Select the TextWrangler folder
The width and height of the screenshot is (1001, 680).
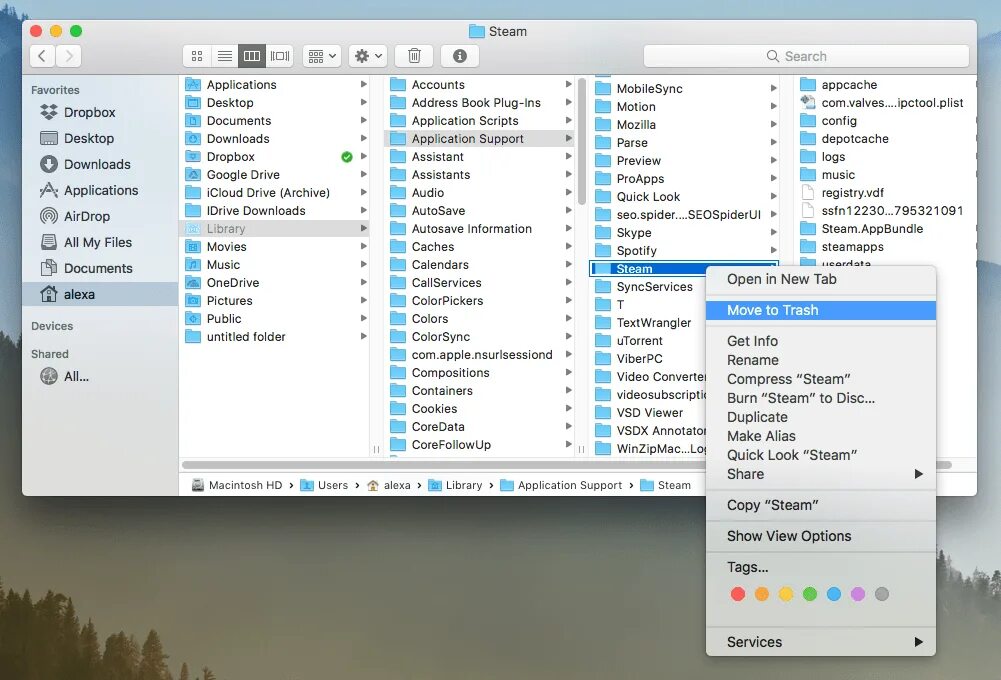pyautogui.click(x=648, y=323)
